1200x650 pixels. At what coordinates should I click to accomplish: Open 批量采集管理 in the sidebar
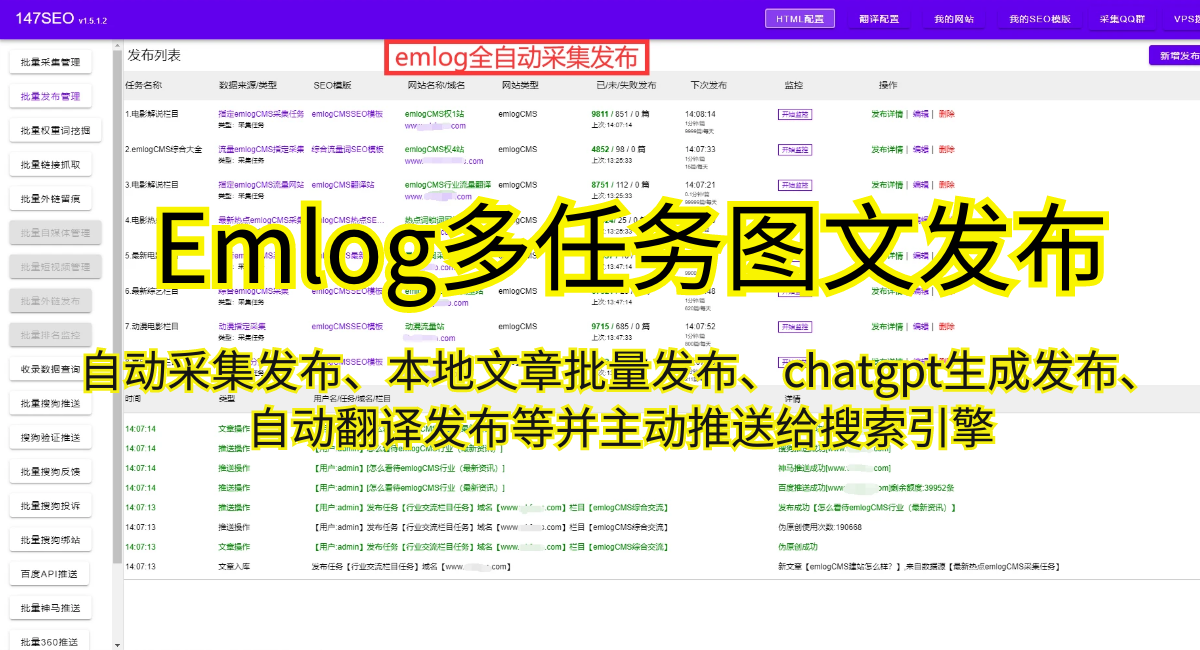tap(50, 62)
